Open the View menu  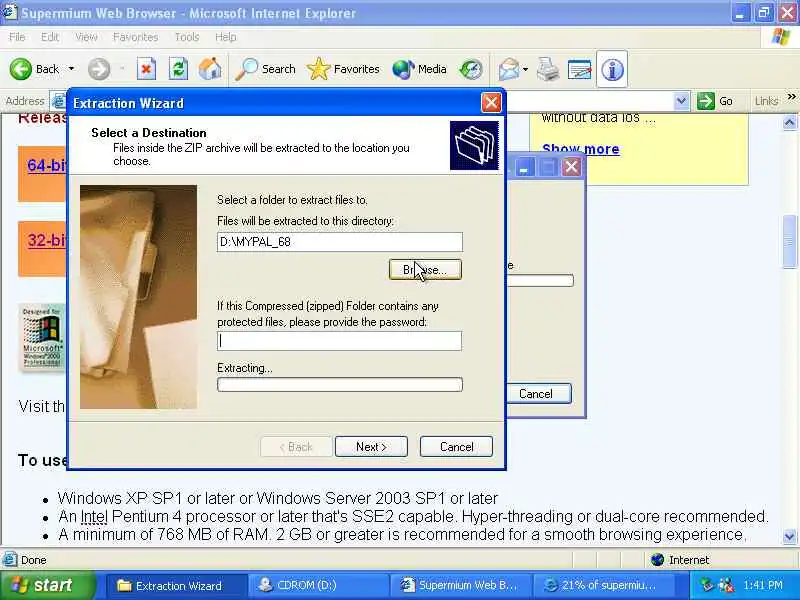click(x=86, y=37)
